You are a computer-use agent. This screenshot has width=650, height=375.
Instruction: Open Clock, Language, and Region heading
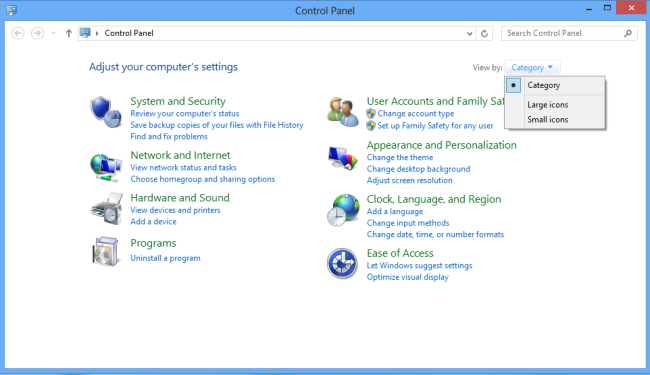pos(434,199)
